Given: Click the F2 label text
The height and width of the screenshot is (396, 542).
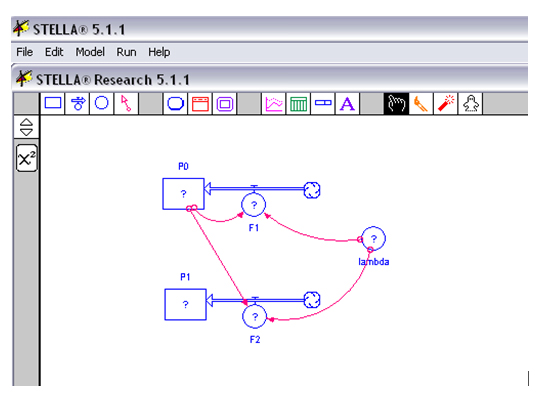Looking at the screenshot, I should [x=255, y=340].
